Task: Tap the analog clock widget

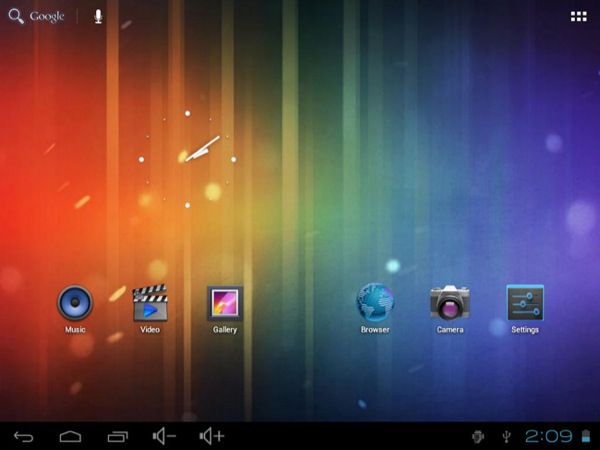Action: 188,159
